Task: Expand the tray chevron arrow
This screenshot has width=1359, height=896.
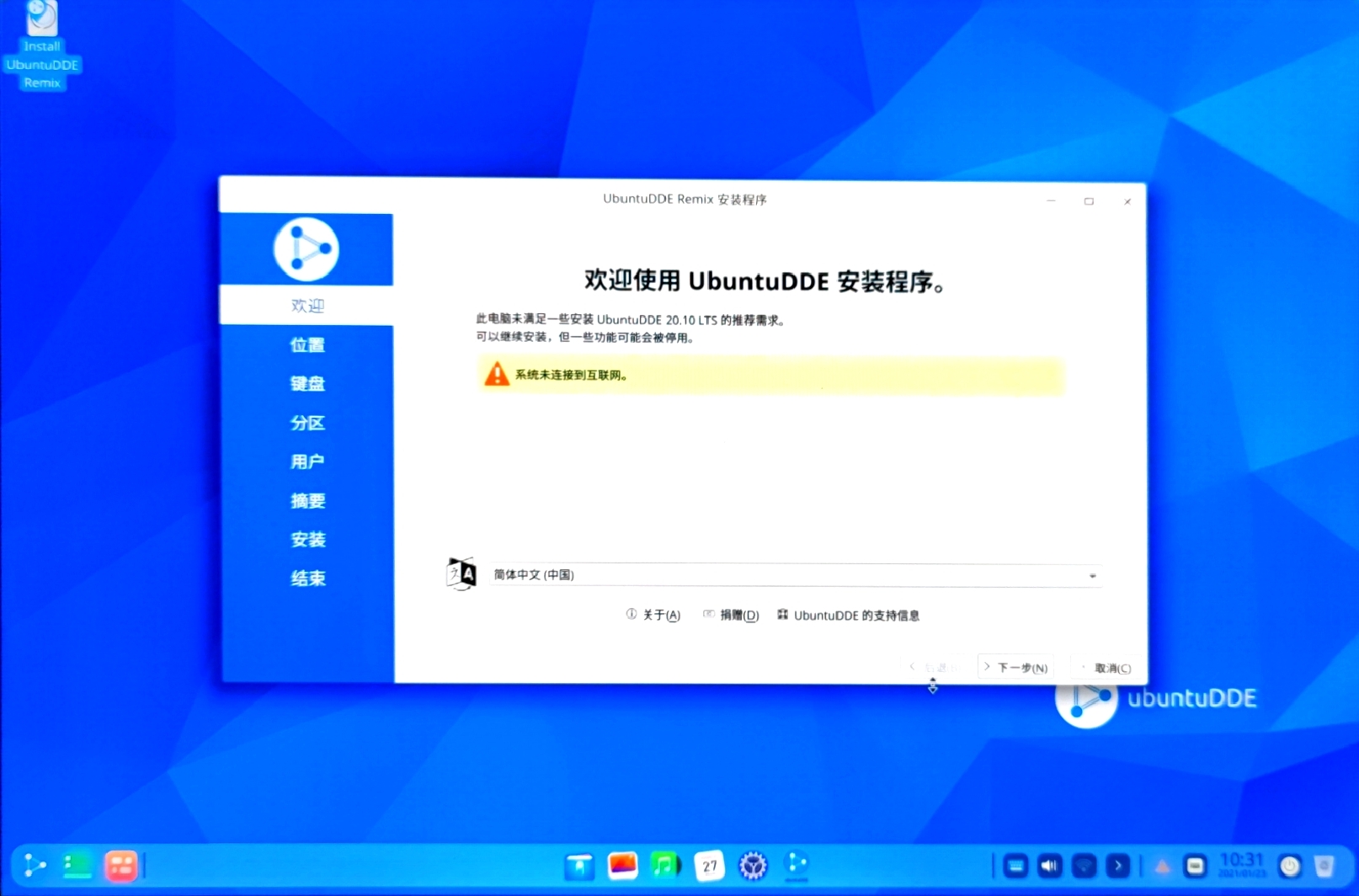Action: click(x=1118, y=865)
